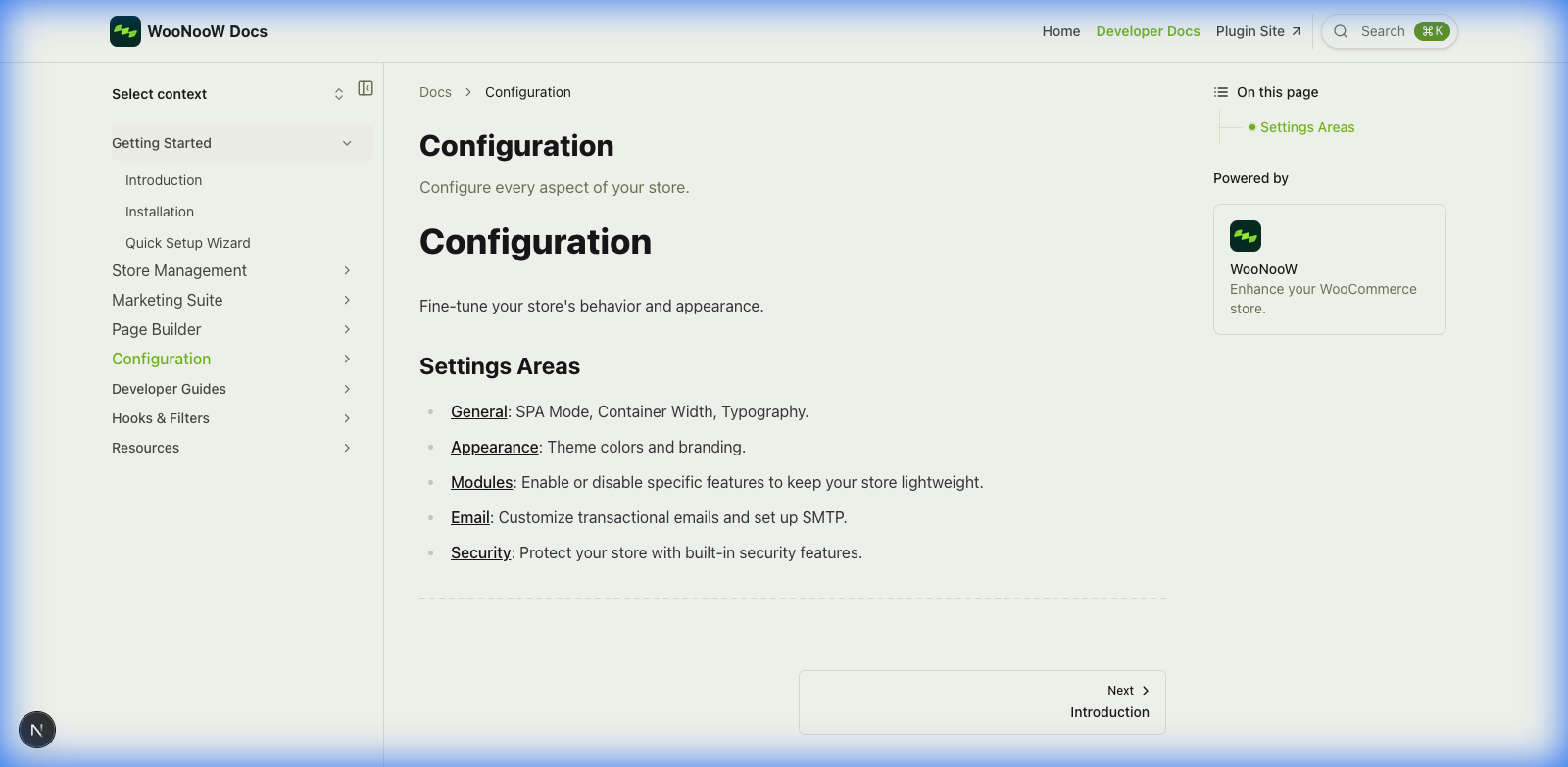The image size is (1568, 767).
Task: Collapse the Getting Started section
Action: pyautogui.click(x=347, y=143)
